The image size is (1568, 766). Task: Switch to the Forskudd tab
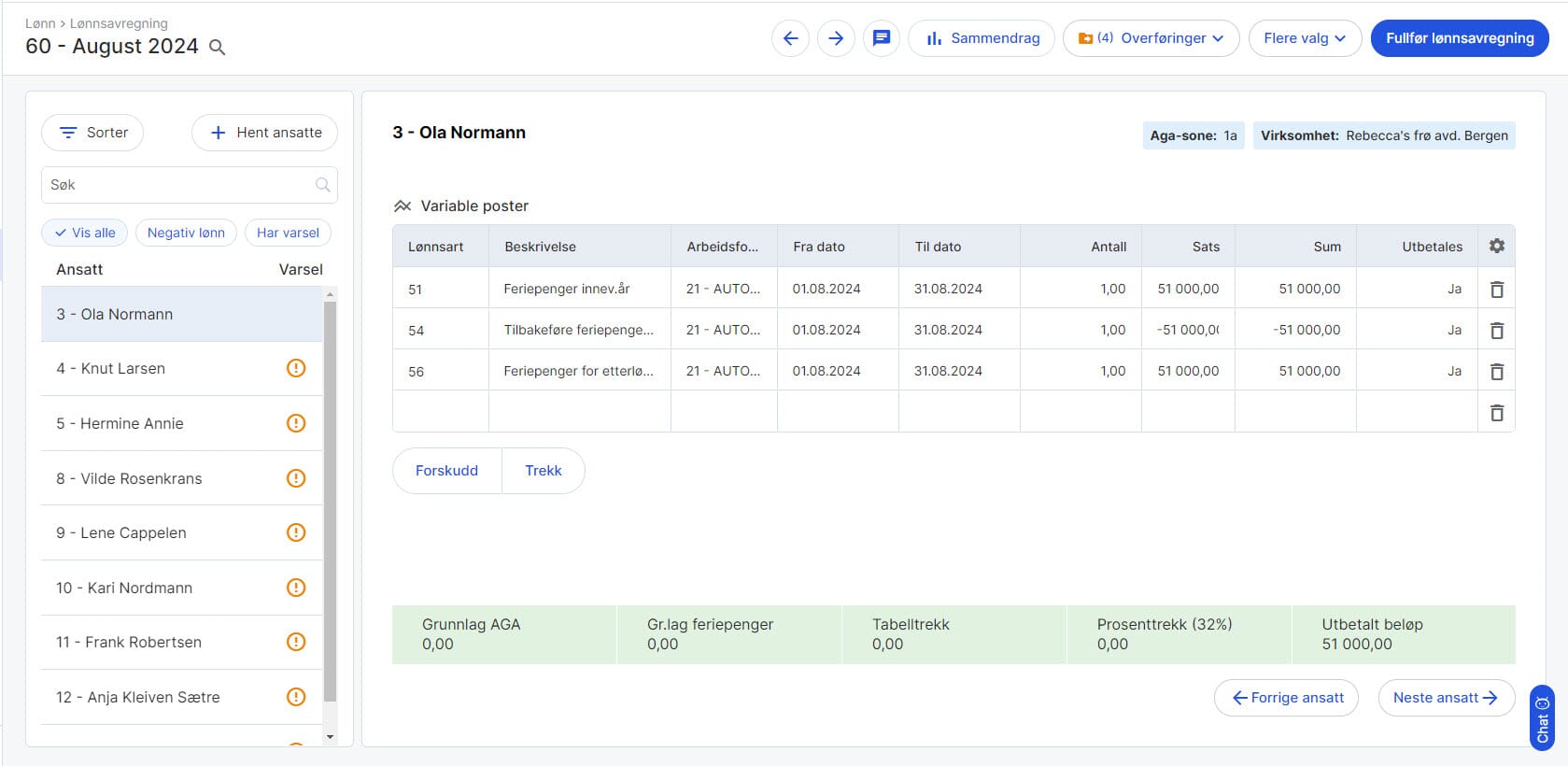coord(446,471)
